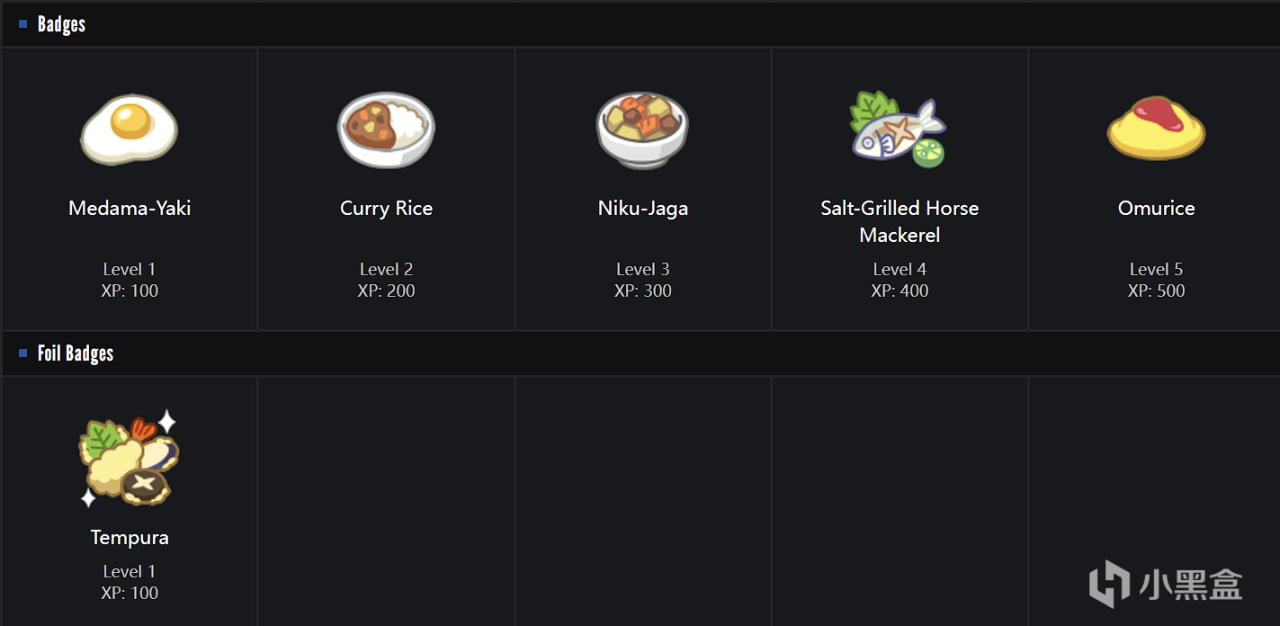Click the Level 5 label under Omurice
Screen dimensions: 1280x626
pyautogui.click(x=1156, y=269)
